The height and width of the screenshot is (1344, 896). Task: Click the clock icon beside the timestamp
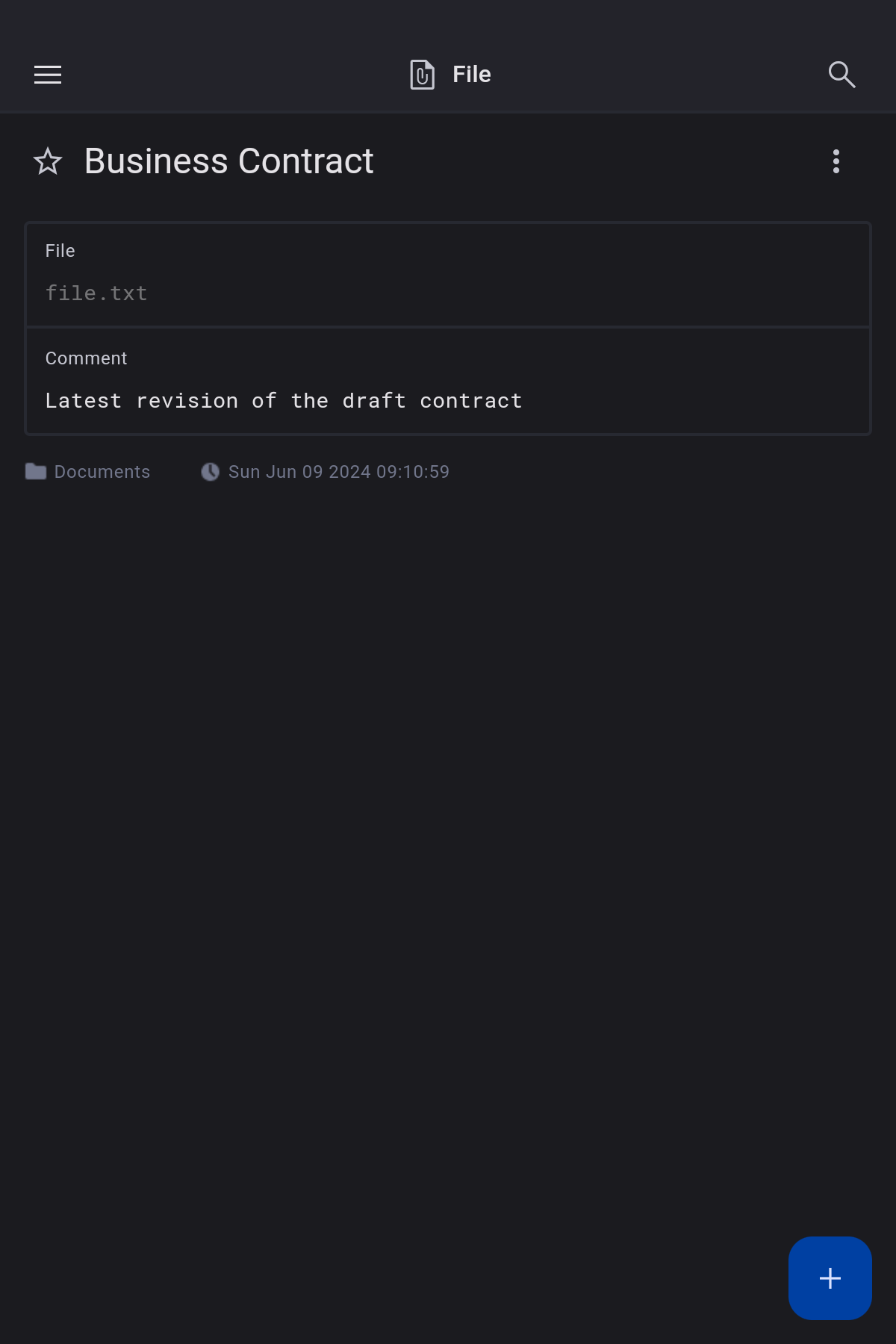click(210, 472)
